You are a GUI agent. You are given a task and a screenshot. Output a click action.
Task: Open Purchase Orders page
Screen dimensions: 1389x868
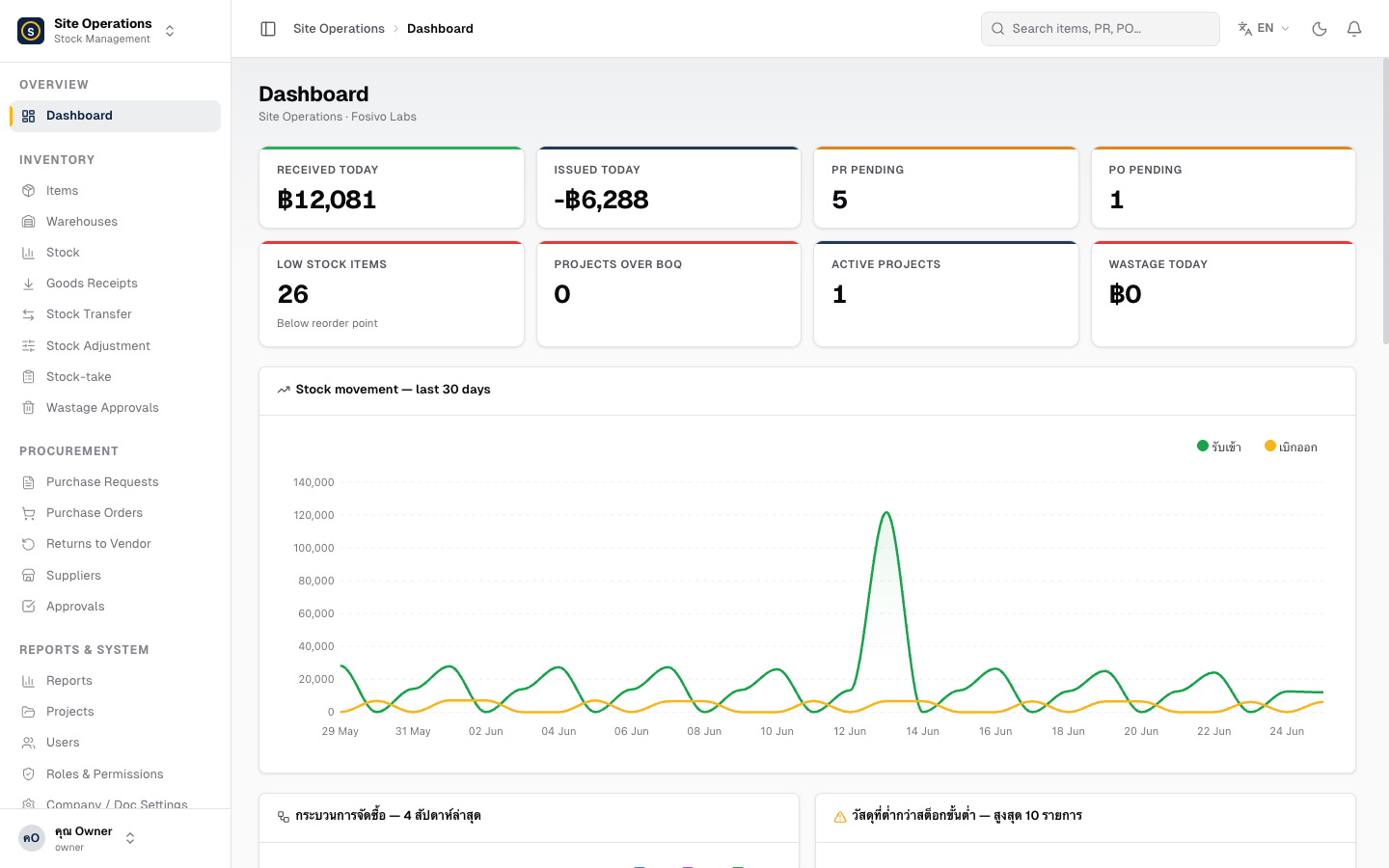115,513
